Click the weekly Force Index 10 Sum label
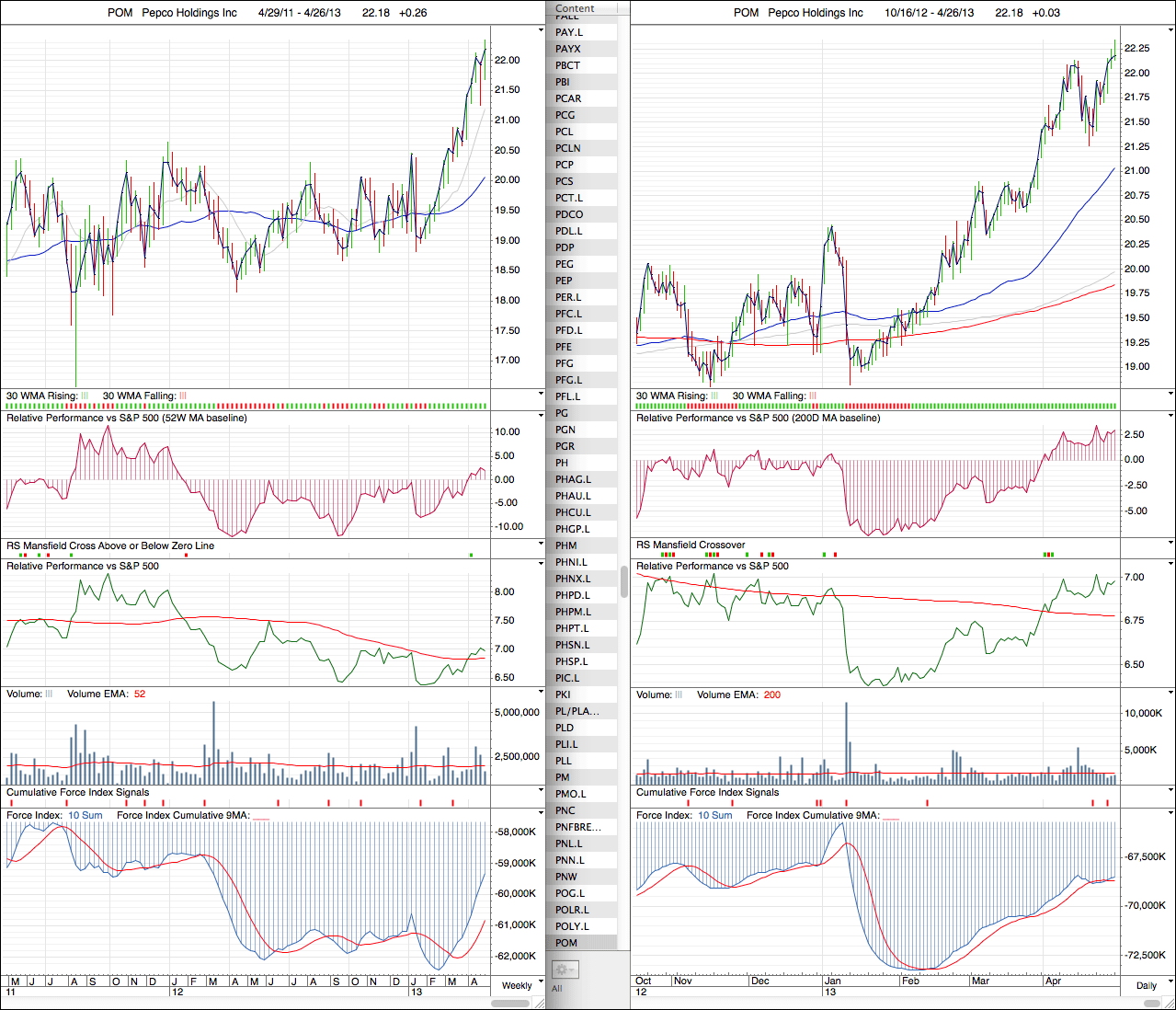 click(x=86, y=815)
